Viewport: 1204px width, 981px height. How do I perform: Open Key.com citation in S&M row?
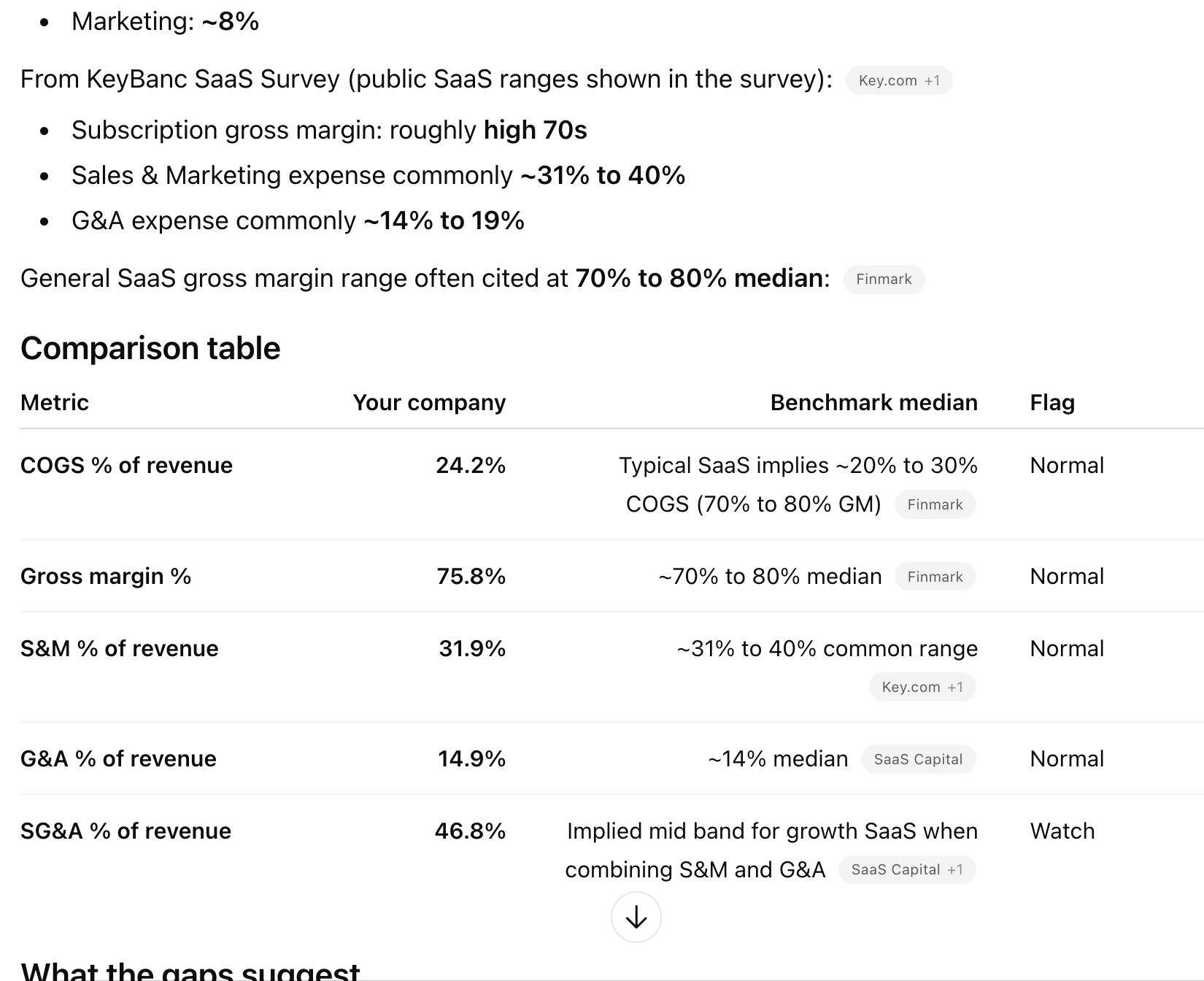(922, 687)
